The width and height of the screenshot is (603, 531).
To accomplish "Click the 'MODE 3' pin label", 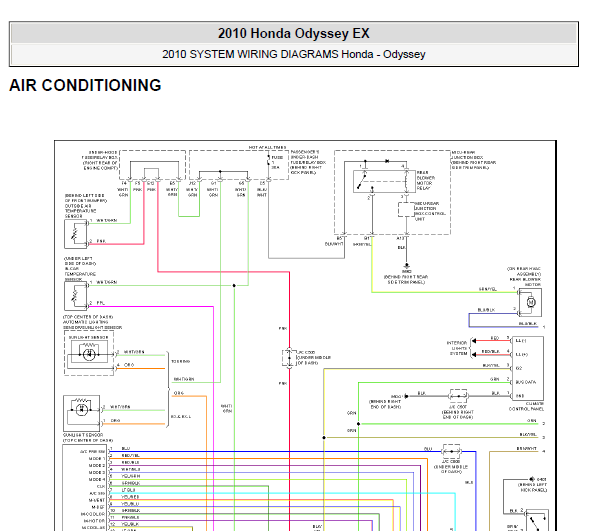I will coord(97,472).
